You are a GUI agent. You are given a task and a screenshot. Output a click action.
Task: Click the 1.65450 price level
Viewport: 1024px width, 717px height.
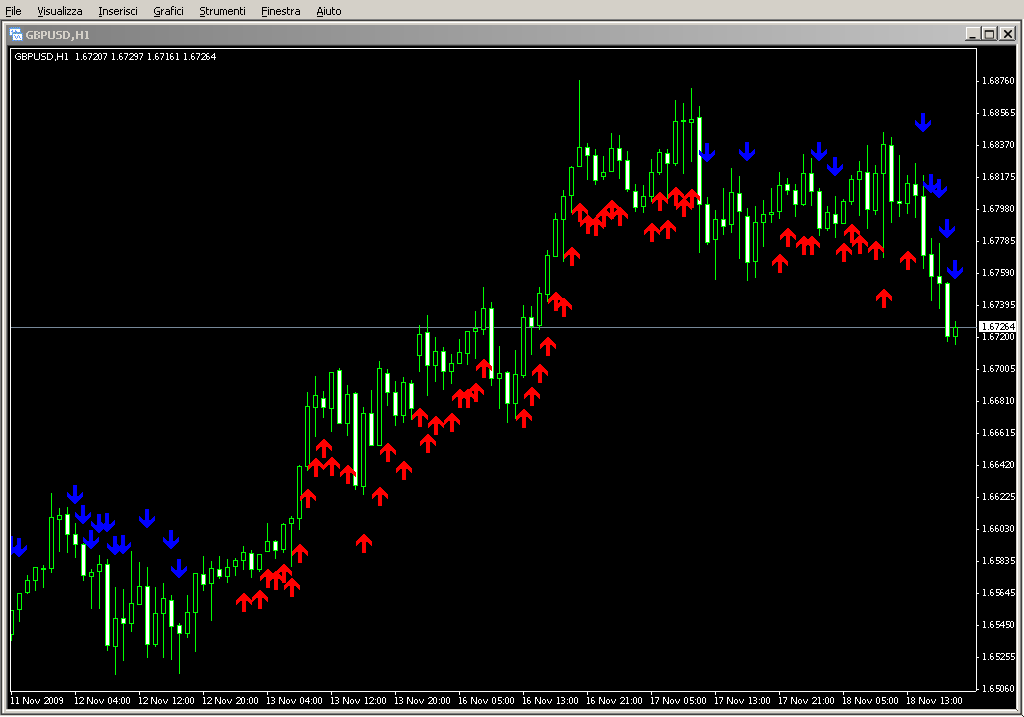coord(999,625)
